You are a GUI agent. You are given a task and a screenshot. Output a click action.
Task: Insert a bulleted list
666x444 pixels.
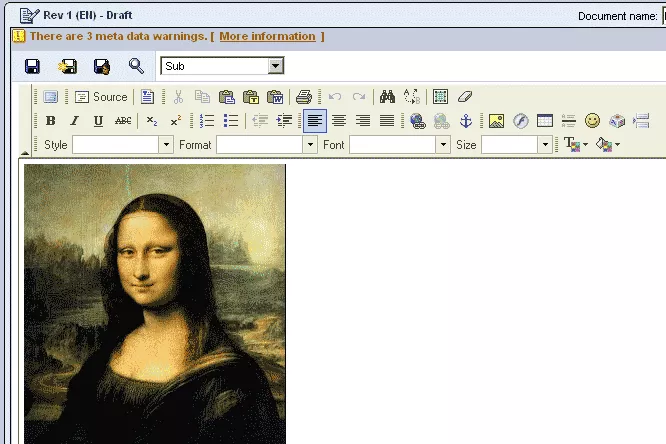pyautogui.click(x=231, y=121)
